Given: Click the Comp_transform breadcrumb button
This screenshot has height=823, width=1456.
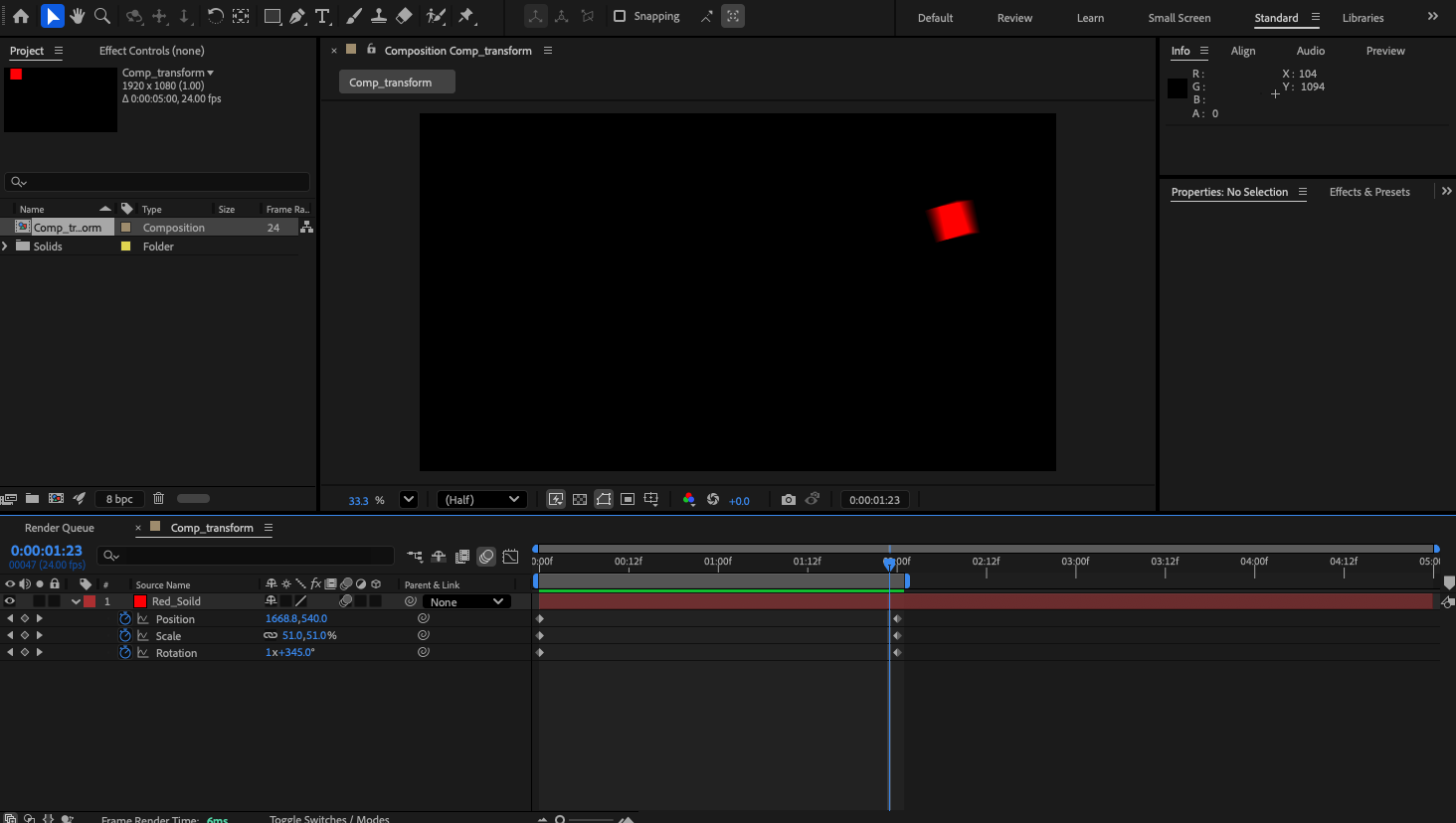Looking at the screenshot, I should (x=397, y=82).
